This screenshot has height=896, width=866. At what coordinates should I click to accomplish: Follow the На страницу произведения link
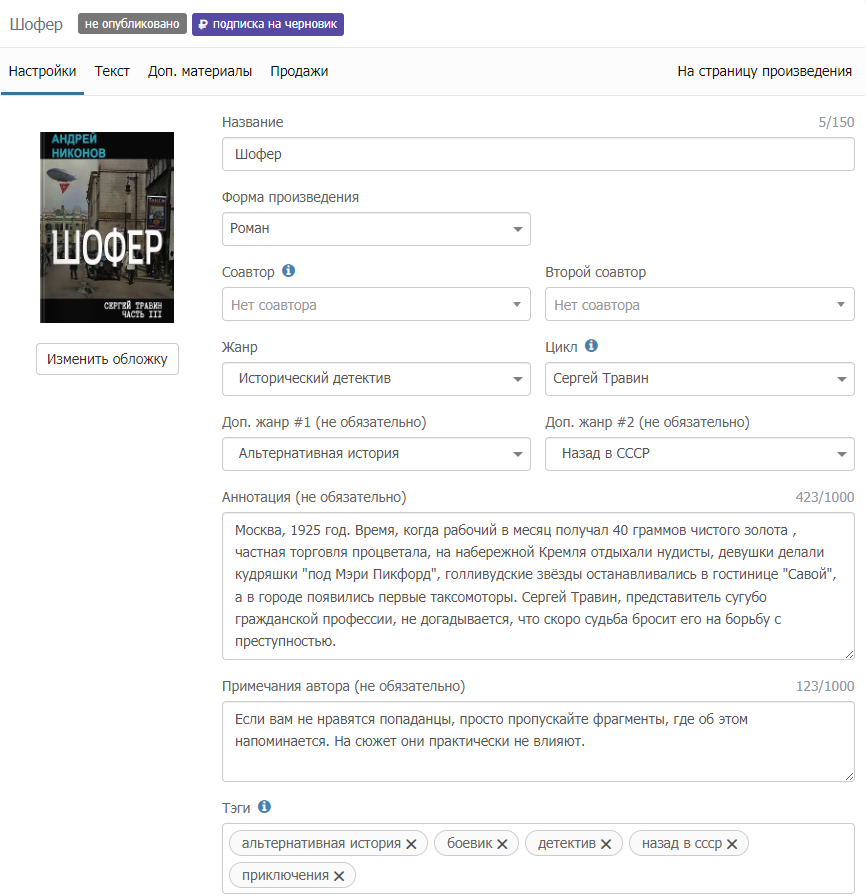764,71
